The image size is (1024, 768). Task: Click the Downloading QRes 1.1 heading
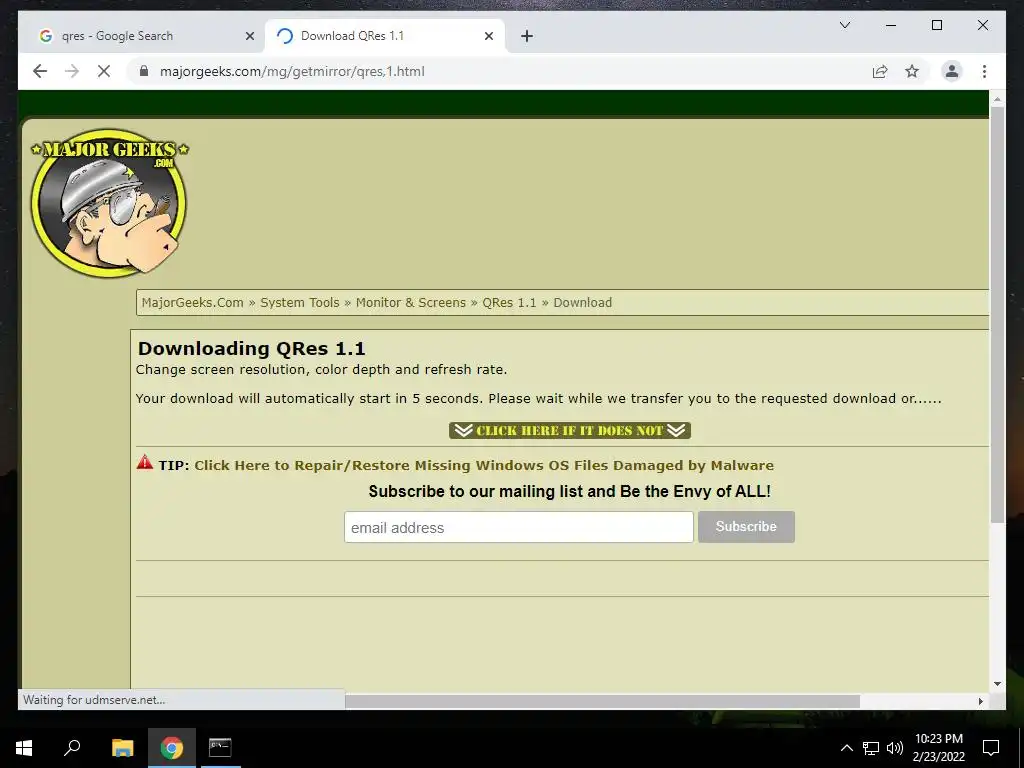[x=251, y=348]
